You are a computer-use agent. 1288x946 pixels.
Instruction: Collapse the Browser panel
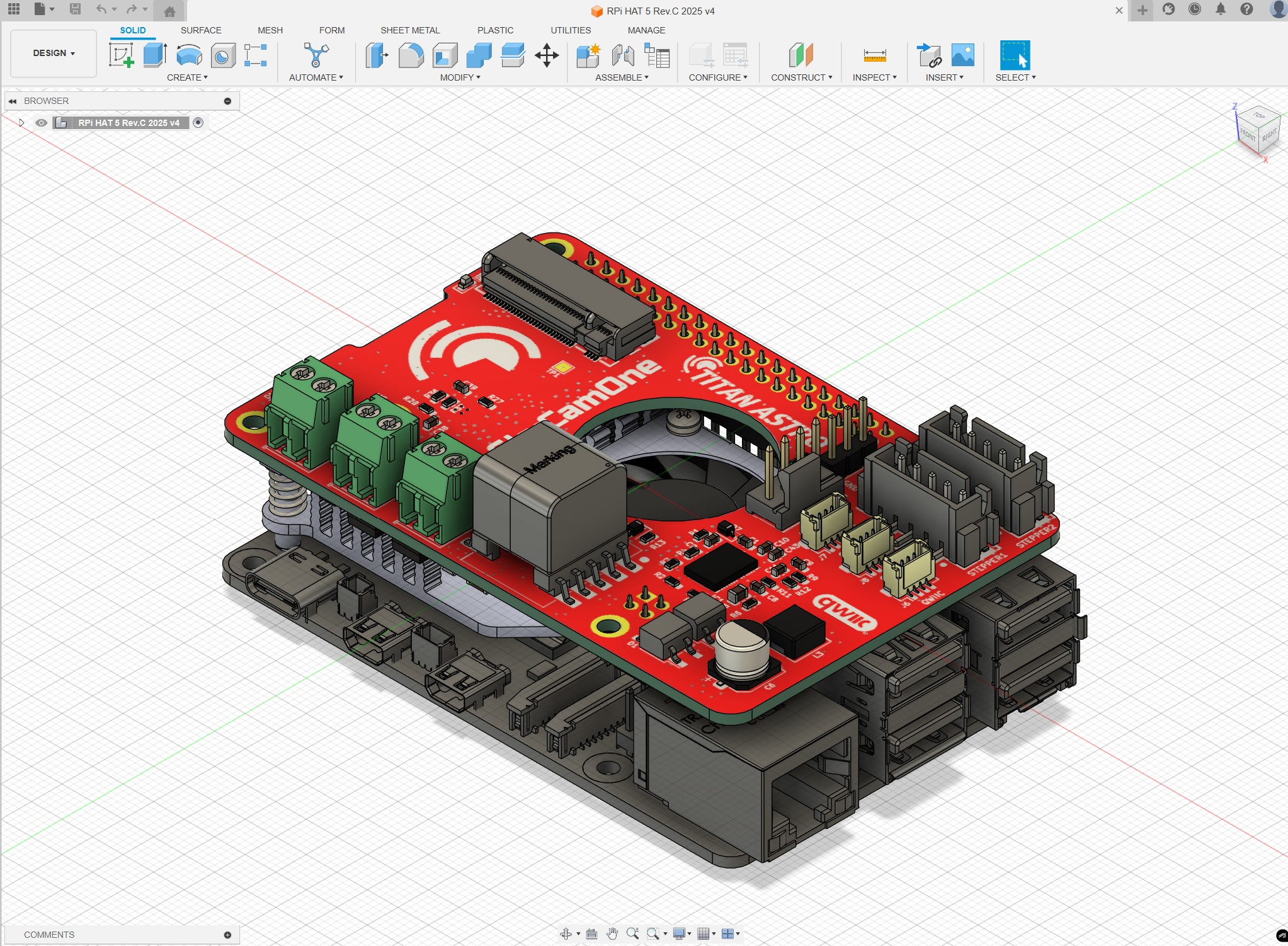(x=13, y=101)
